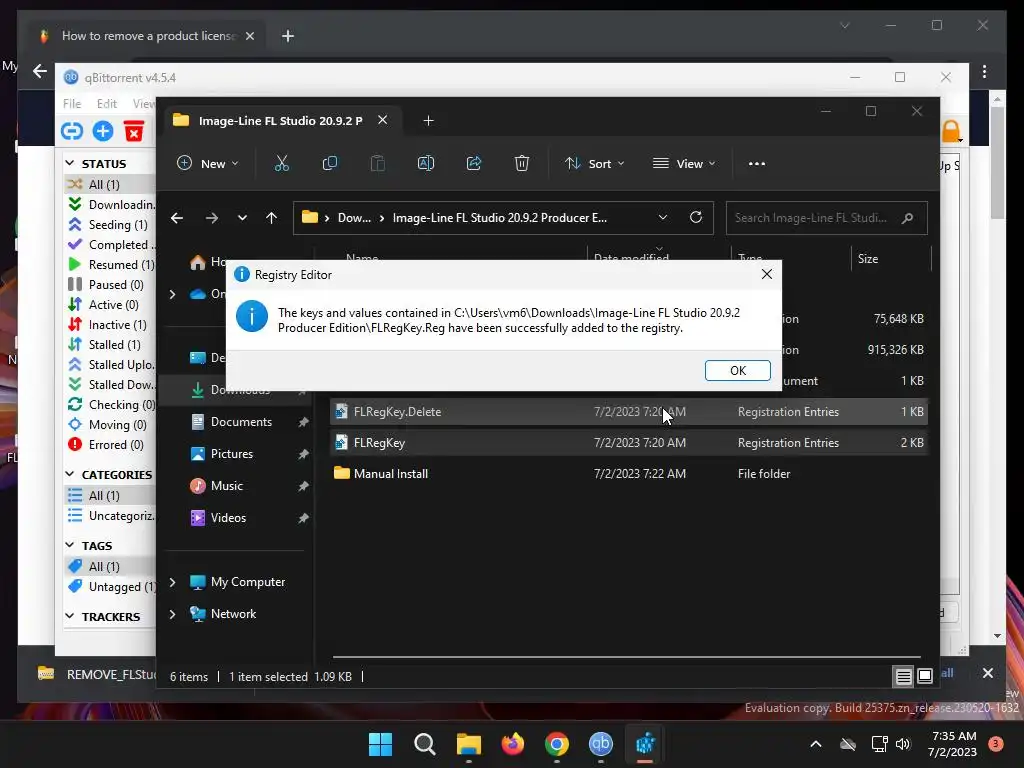Click the Delete trash icon in File Explorer

coord(521,163)
